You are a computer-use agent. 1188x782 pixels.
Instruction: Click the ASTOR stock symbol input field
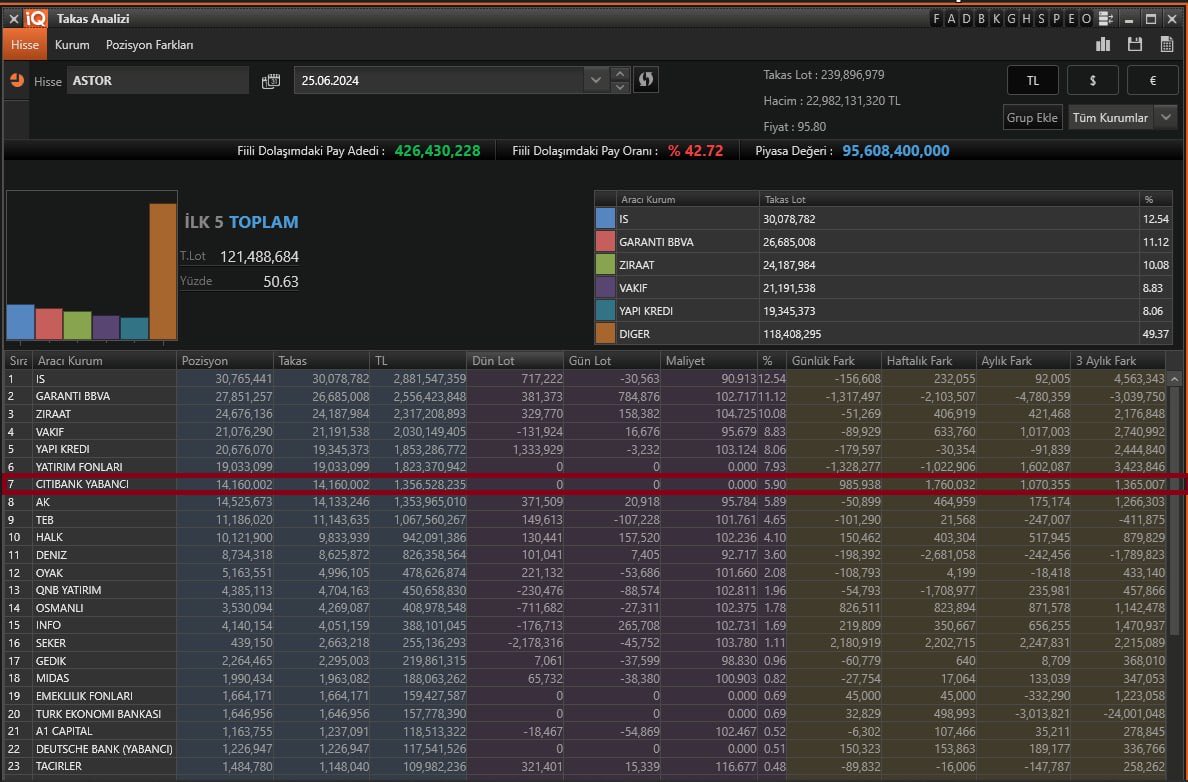pyautogui.click(x=158, y=80)
